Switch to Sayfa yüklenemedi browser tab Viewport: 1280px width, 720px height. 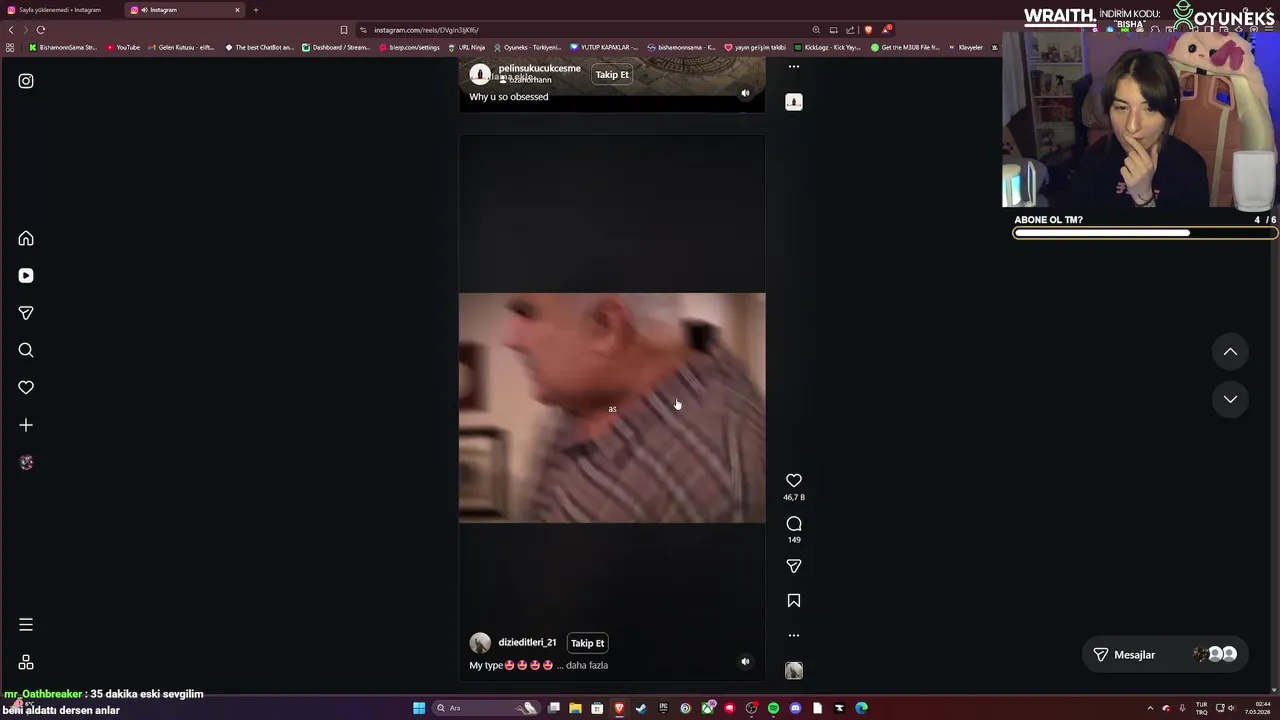60,10
